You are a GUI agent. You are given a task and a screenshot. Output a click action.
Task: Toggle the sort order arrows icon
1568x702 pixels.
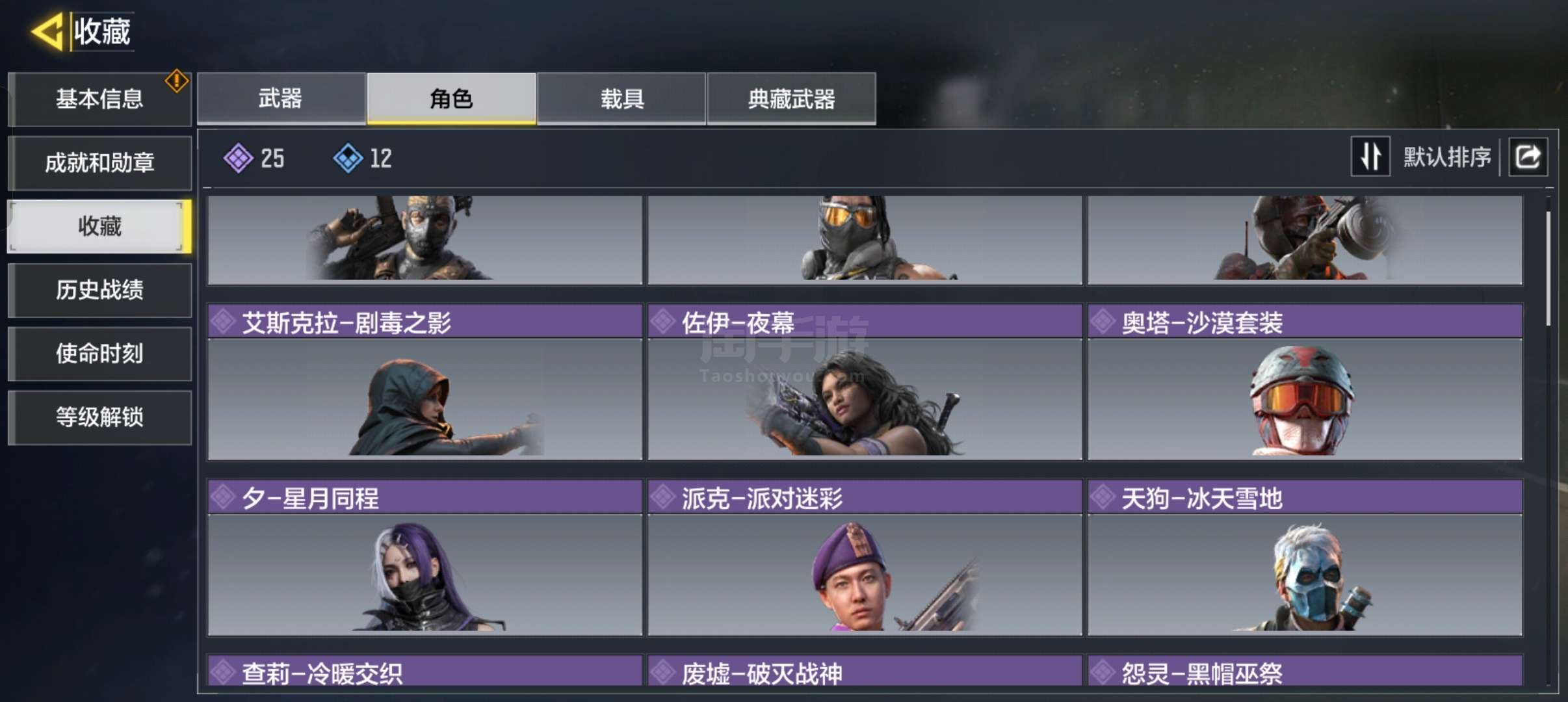1370,157
